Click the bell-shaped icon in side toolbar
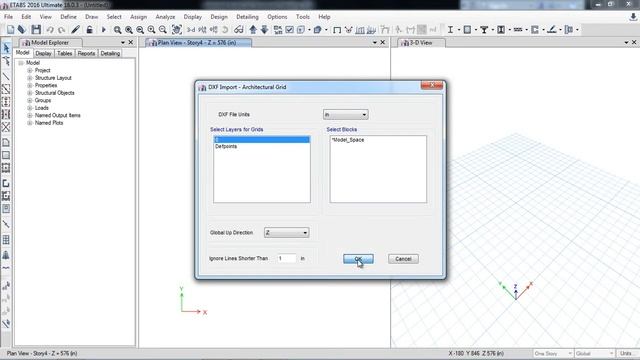Image resolution: width=640 pixels, height=360 pixels. coord(6,255)
